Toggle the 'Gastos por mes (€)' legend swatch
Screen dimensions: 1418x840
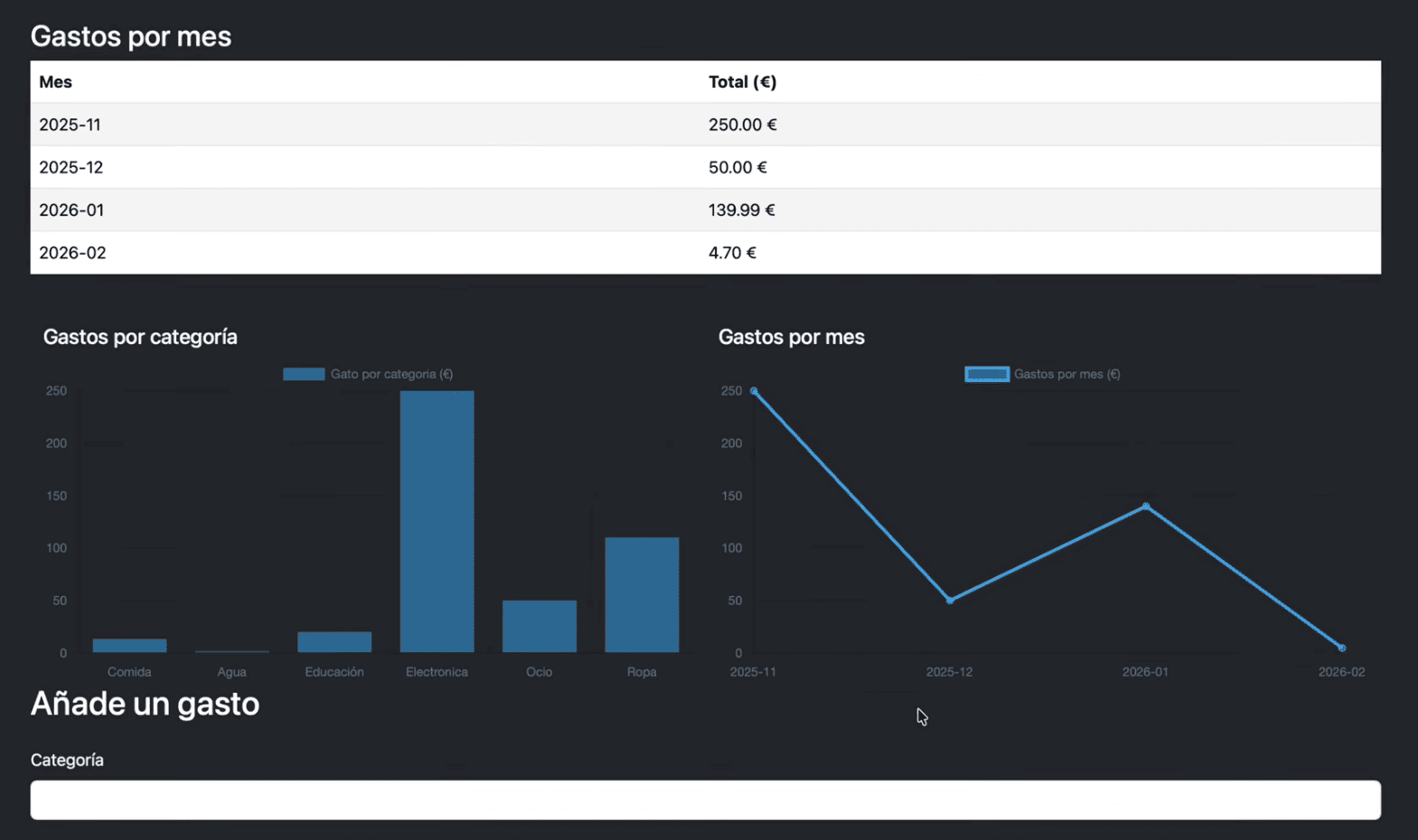tap(987, 374)
